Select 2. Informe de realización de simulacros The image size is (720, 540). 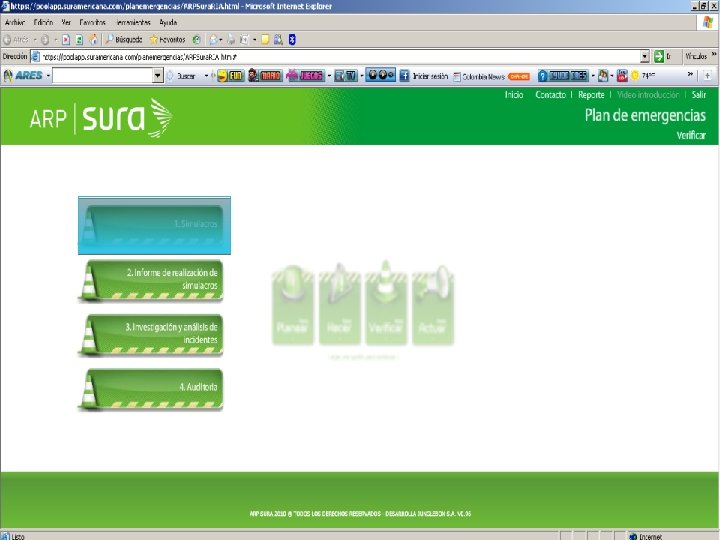click(x=151, y=281)
